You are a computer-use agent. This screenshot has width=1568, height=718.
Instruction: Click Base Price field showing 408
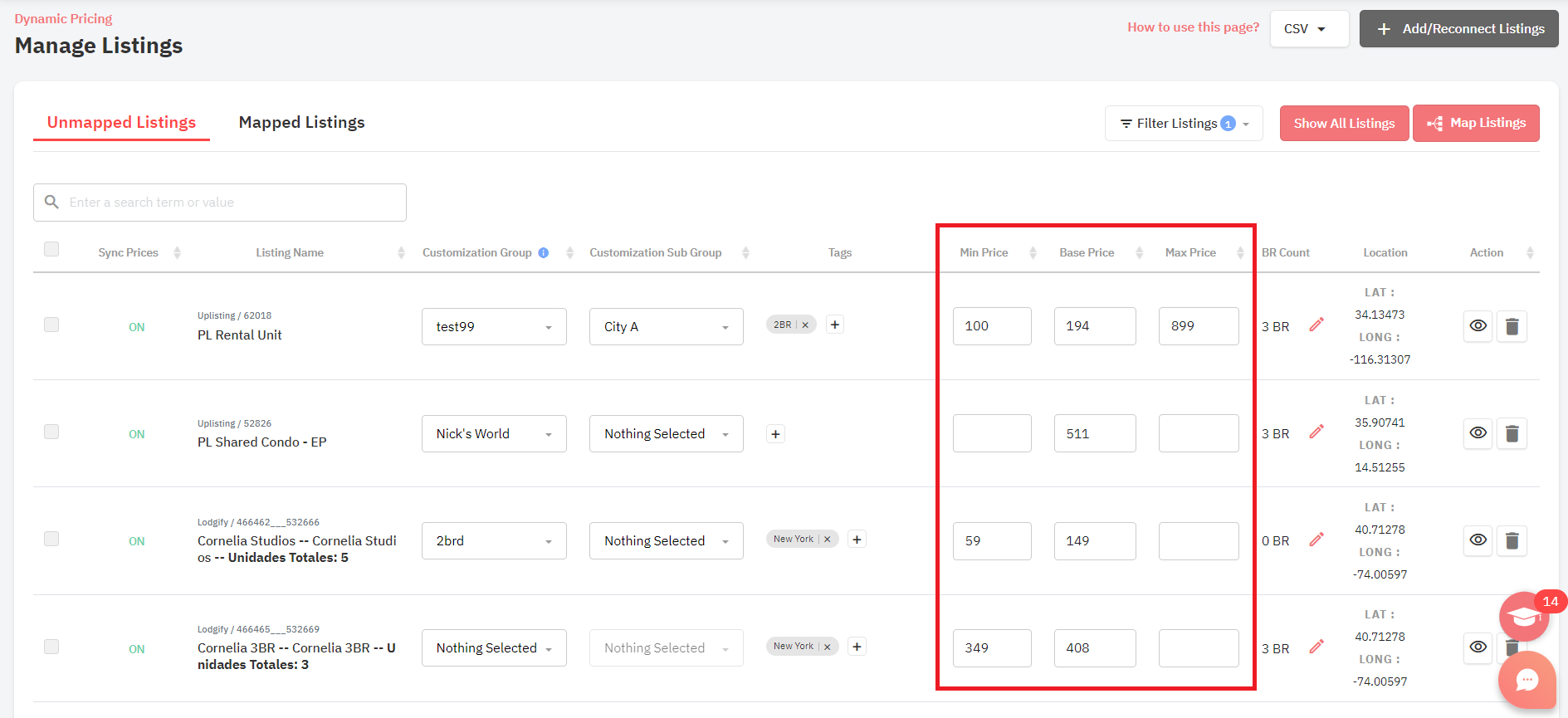click(x=1095, y=647)
